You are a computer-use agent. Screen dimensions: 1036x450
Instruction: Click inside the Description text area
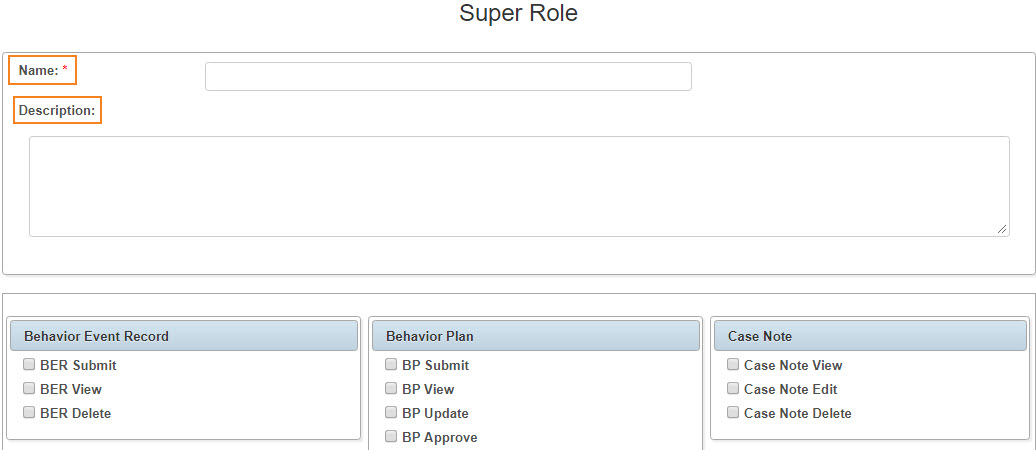click(x=519, y=186)
